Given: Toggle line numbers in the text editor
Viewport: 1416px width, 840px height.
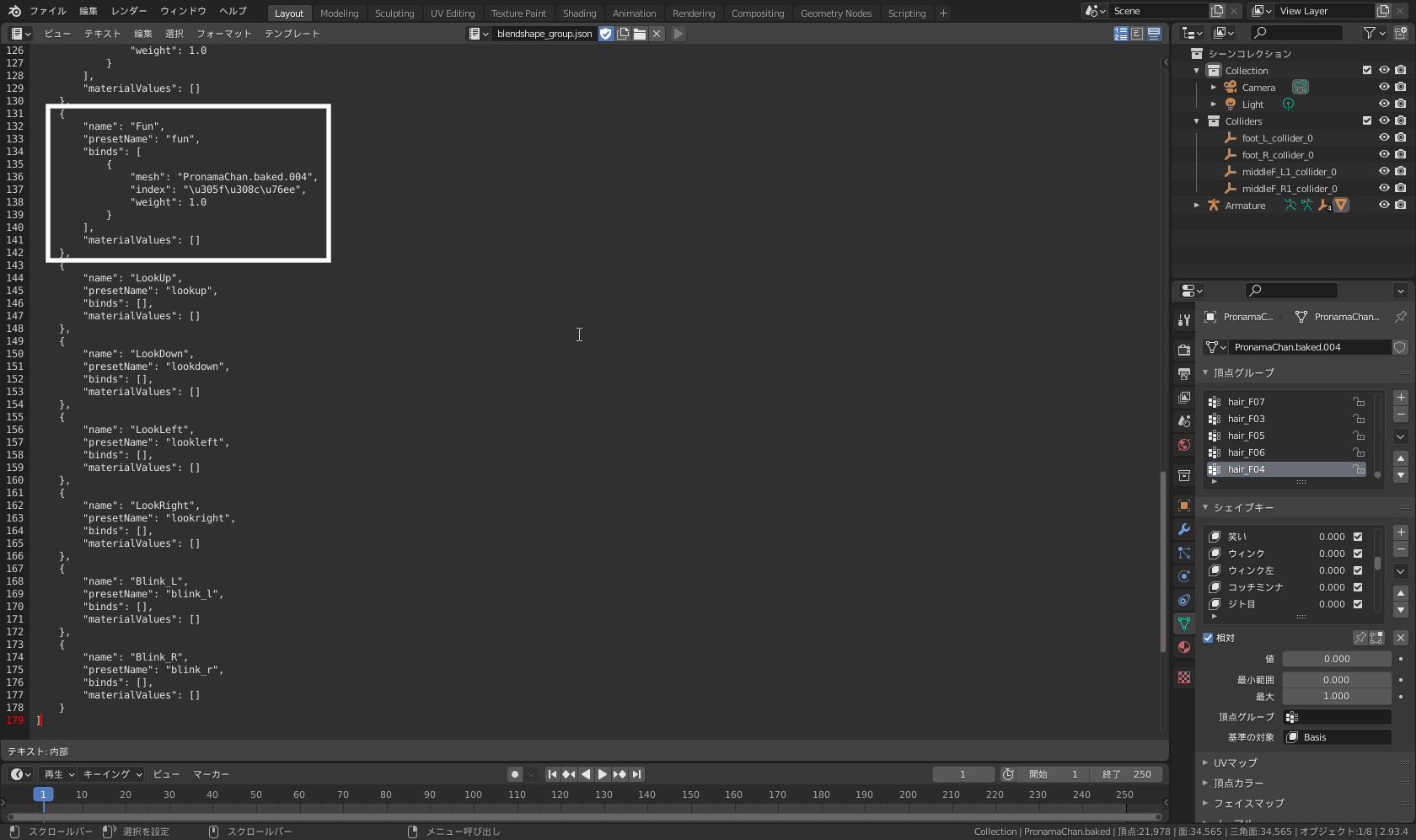Looking at the screenshot, I should tap(1121, 34).
